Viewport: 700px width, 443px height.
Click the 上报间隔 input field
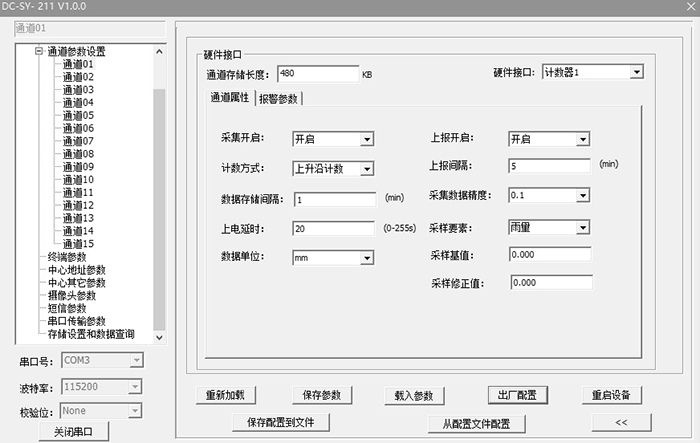[x=549, y=167]
